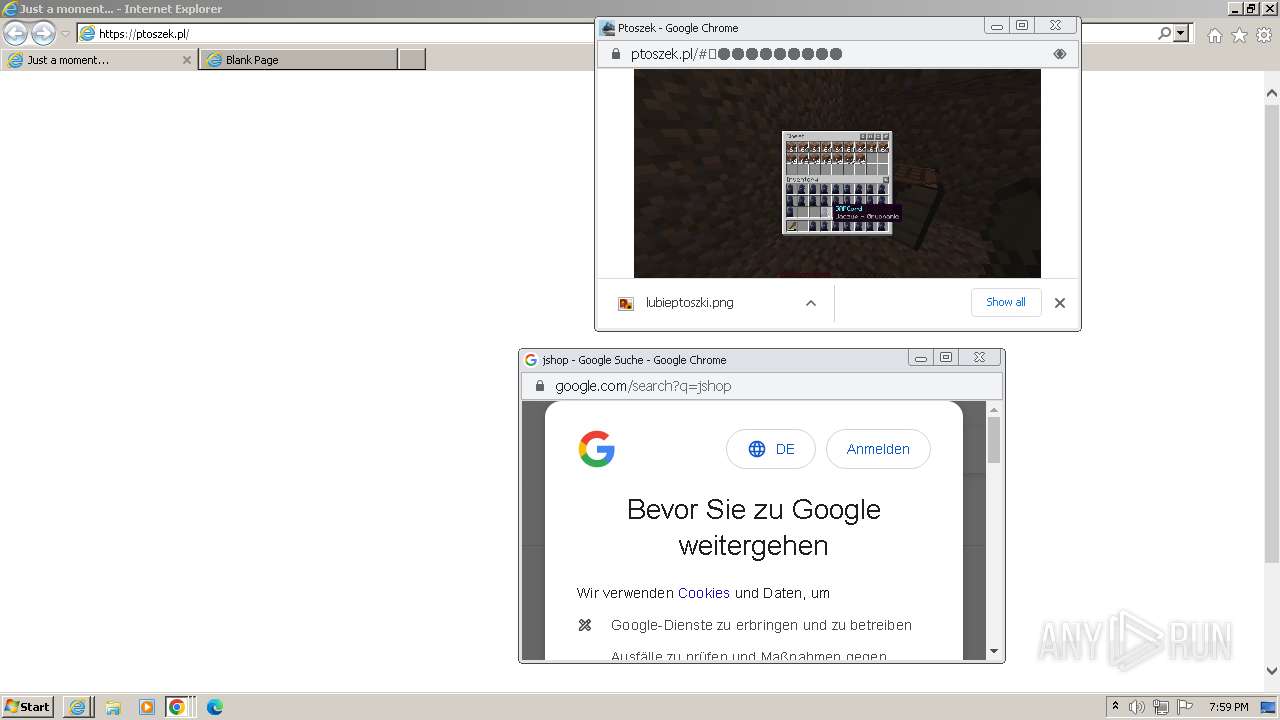Follow the Cookies link in Google consent text
The image size is (1280, 720).
pos(704,593)
